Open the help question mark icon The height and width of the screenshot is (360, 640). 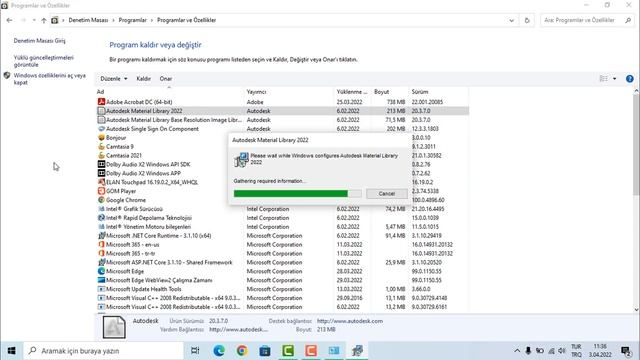click(630, 79)
